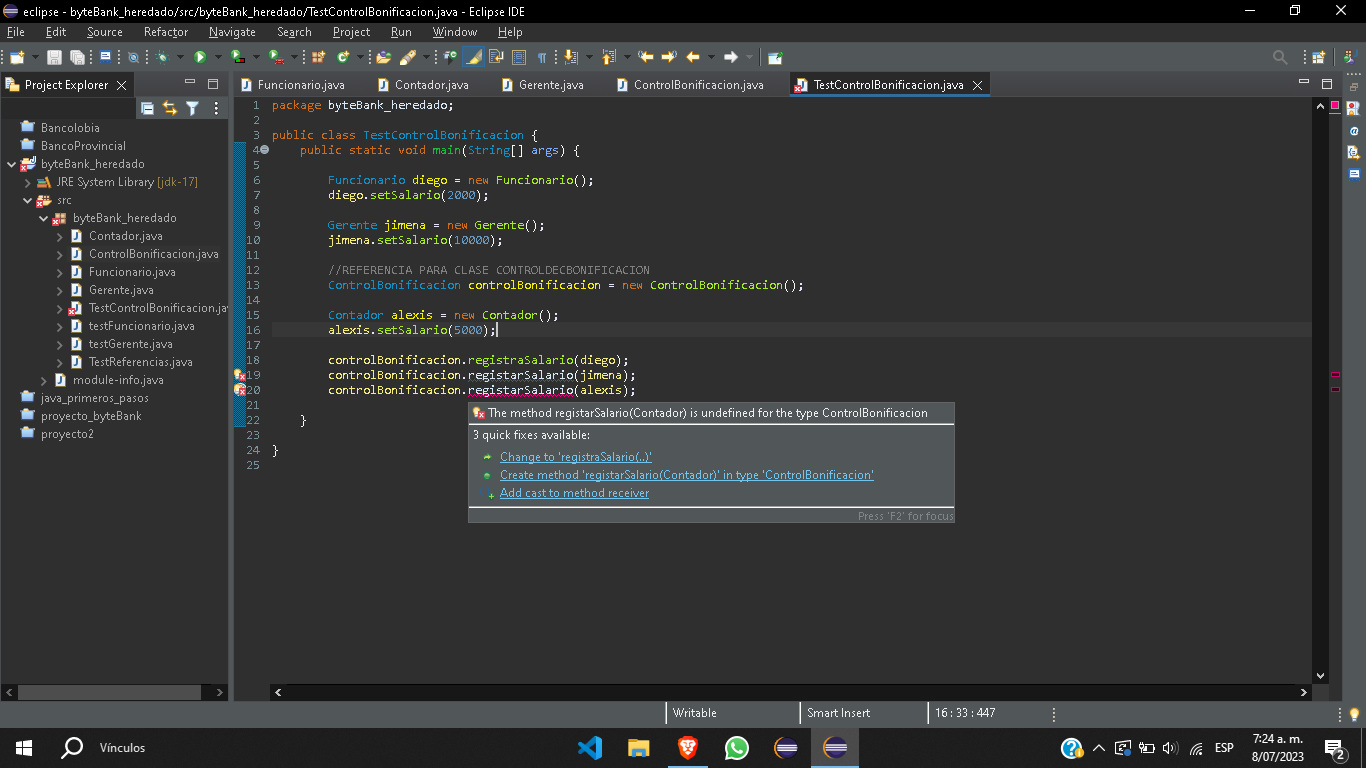The width and height of the screenshot is (1366, 768).
Task: Open a terminal from the toolbar
Action: click(105, 57)
